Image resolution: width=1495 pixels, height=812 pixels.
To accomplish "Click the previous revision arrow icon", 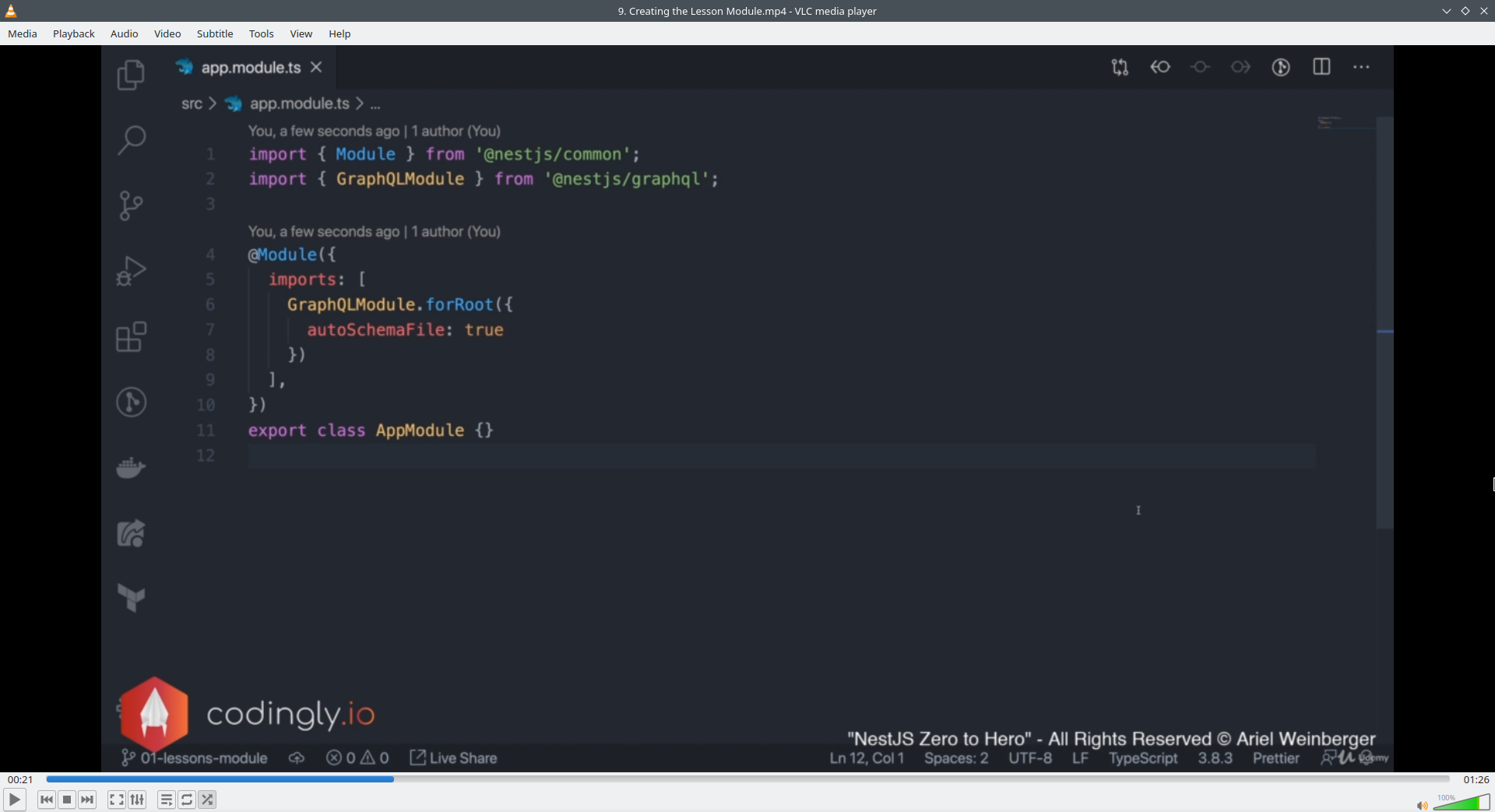I will 1160,67.
